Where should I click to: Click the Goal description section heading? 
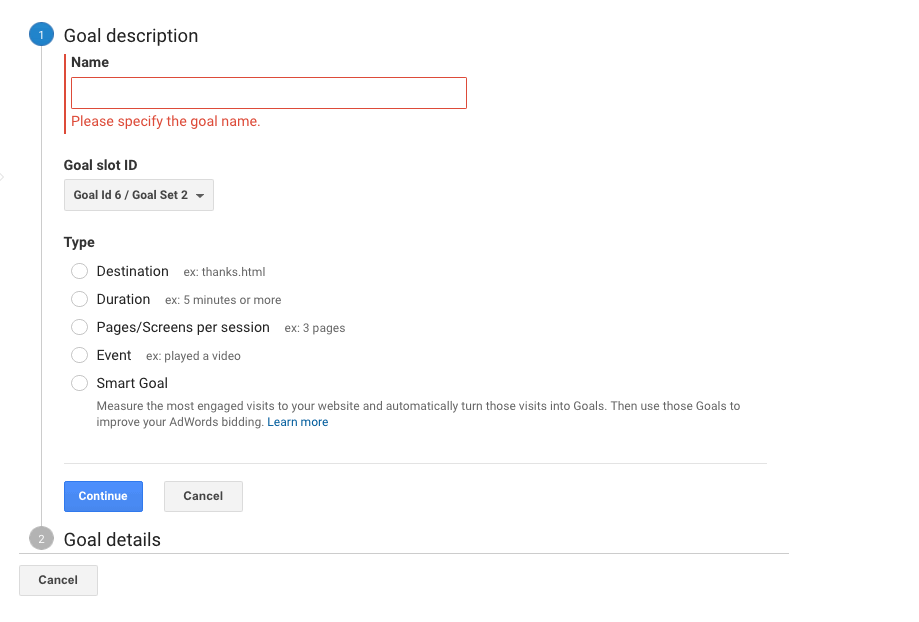[130, 35]
